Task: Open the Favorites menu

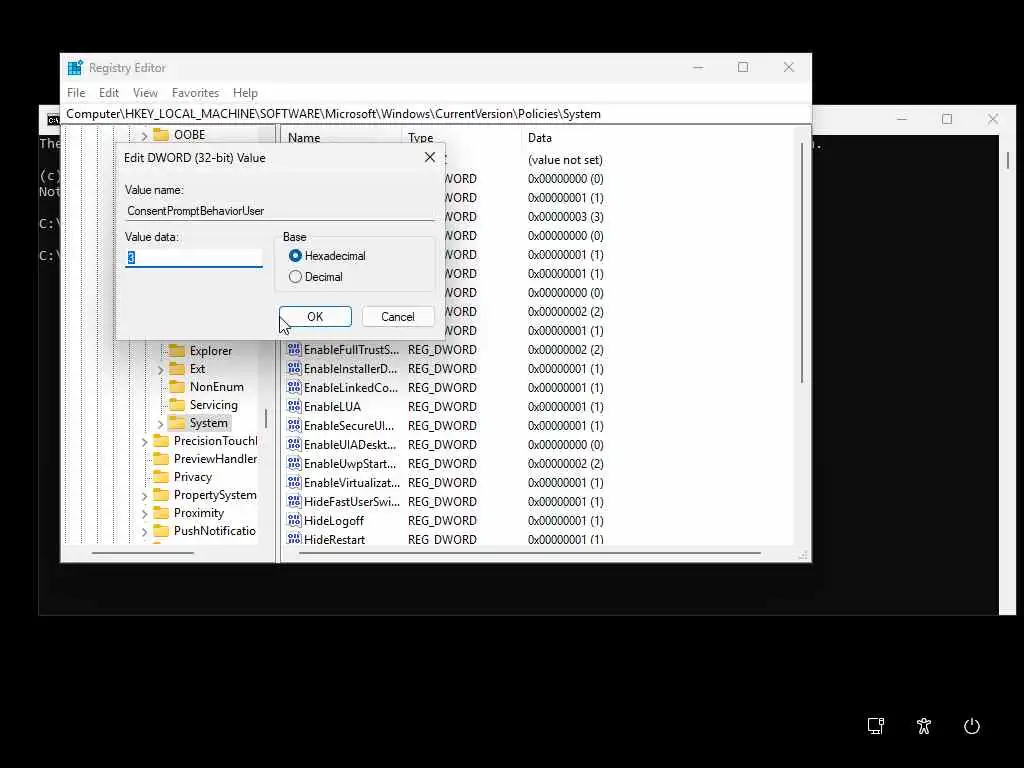Action: point(195,93)
